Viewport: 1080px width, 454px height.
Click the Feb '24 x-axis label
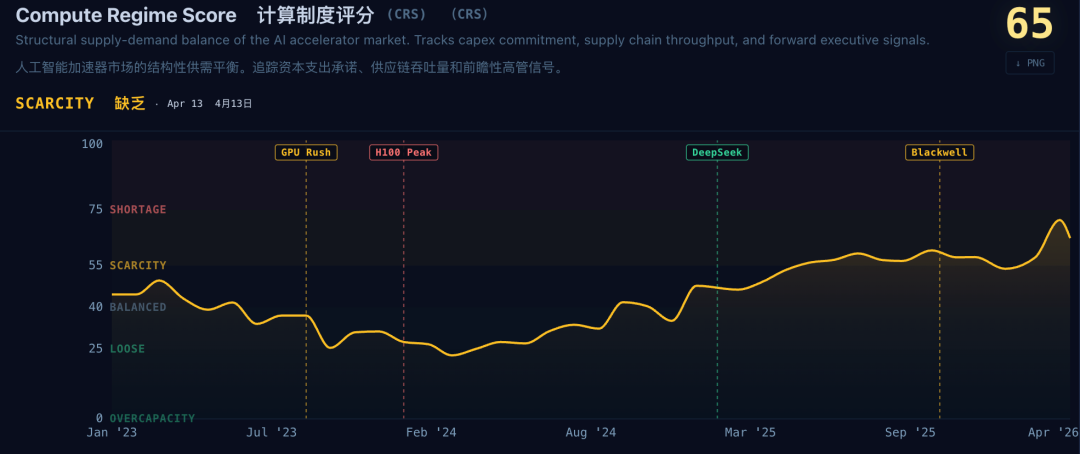point(432,433)
